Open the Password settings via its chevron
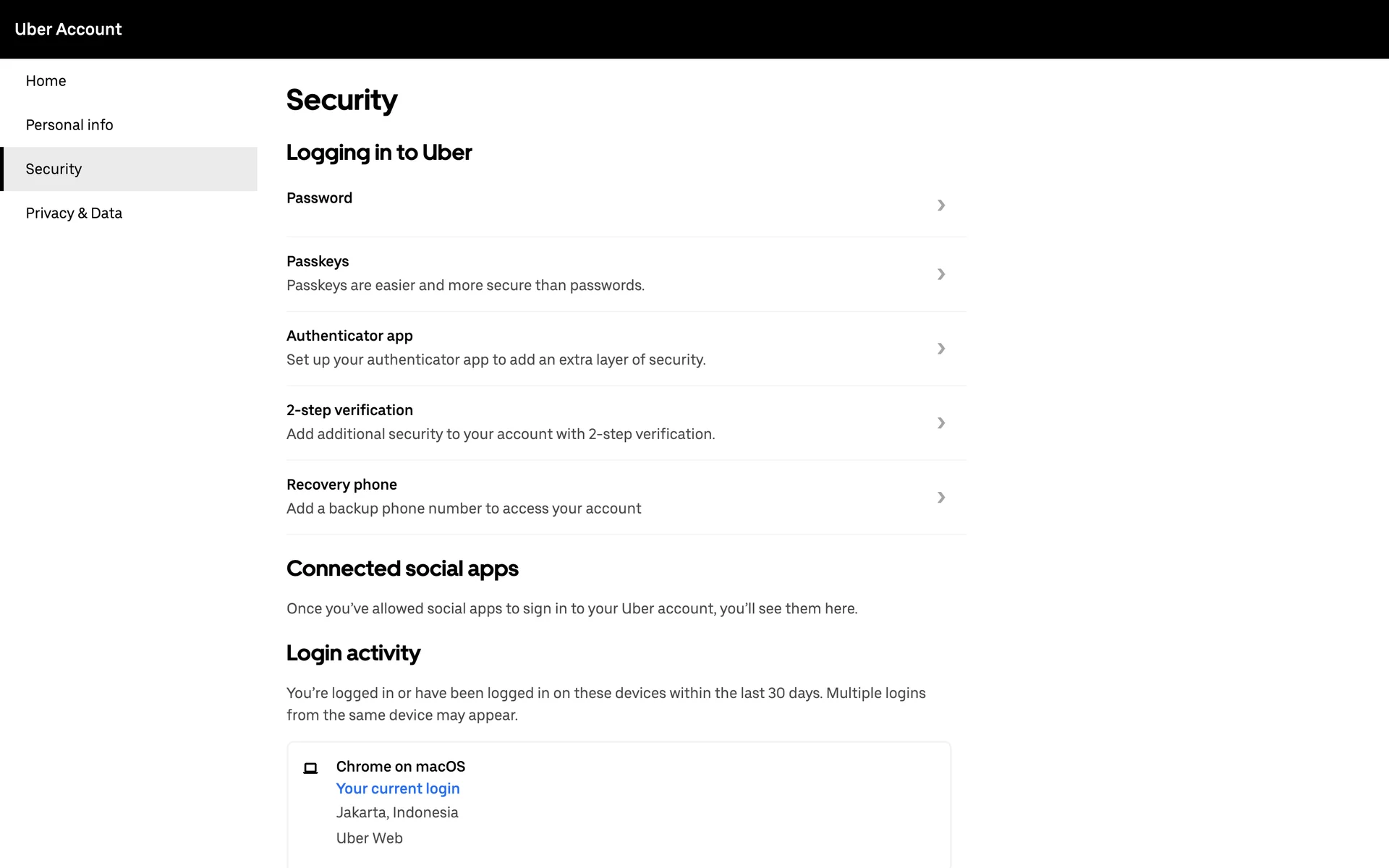Screen dimensions: 1389x868 (x=940, y=205)
